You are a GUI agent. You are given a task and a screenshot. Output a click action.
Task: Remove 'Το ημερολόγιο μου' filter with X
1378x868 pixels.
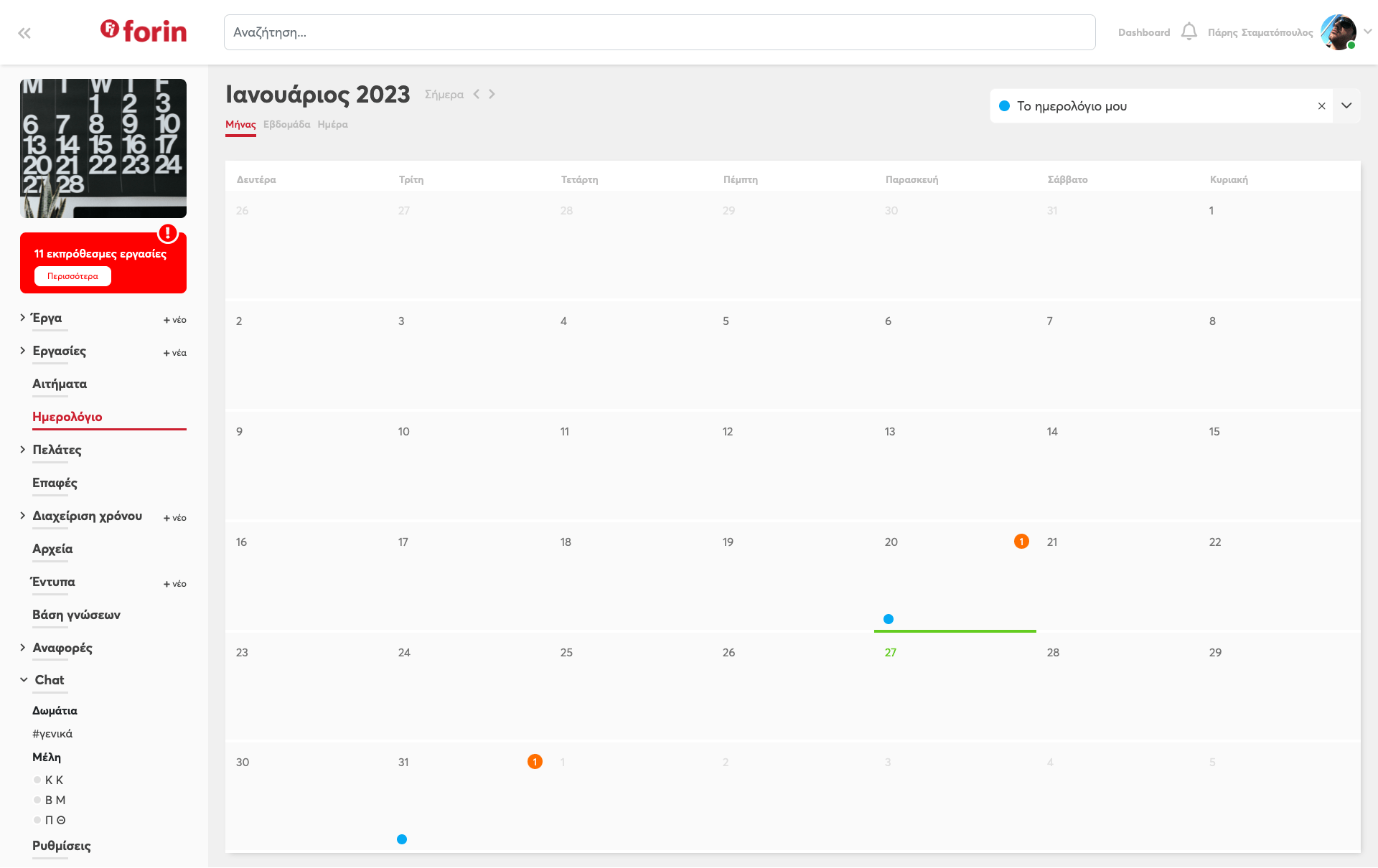[1321, 106]
